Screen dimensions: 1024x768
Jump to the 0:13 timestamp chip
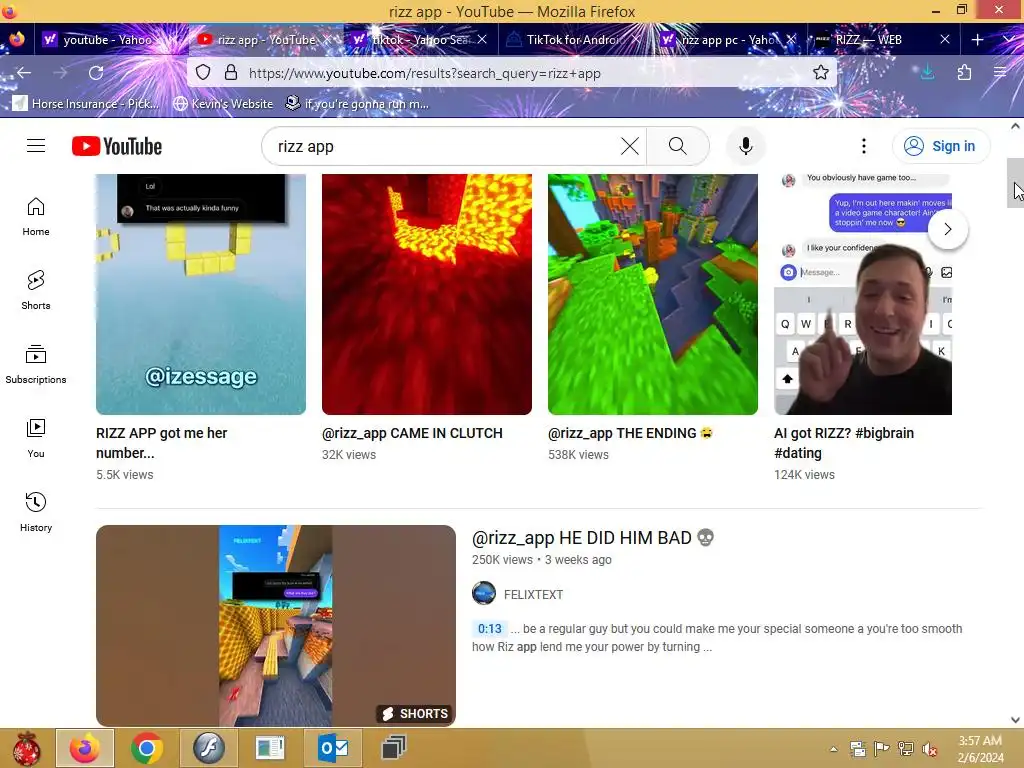[489, 629]
